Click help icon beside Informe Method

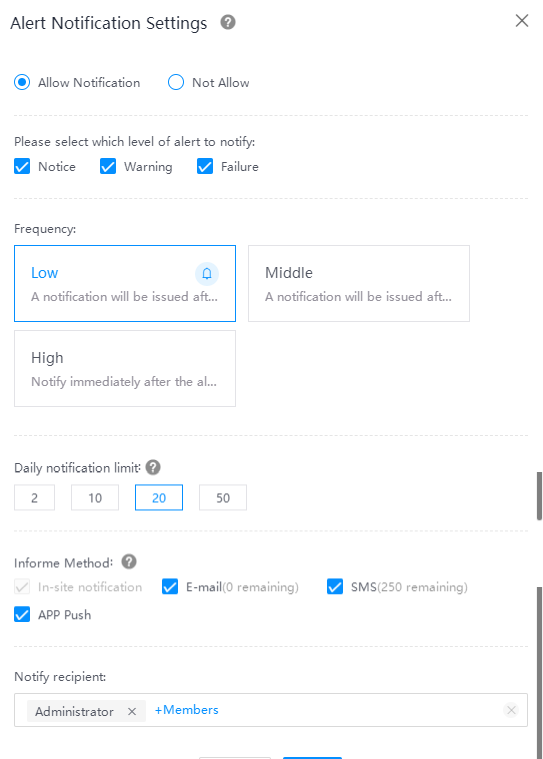(129, 562)
